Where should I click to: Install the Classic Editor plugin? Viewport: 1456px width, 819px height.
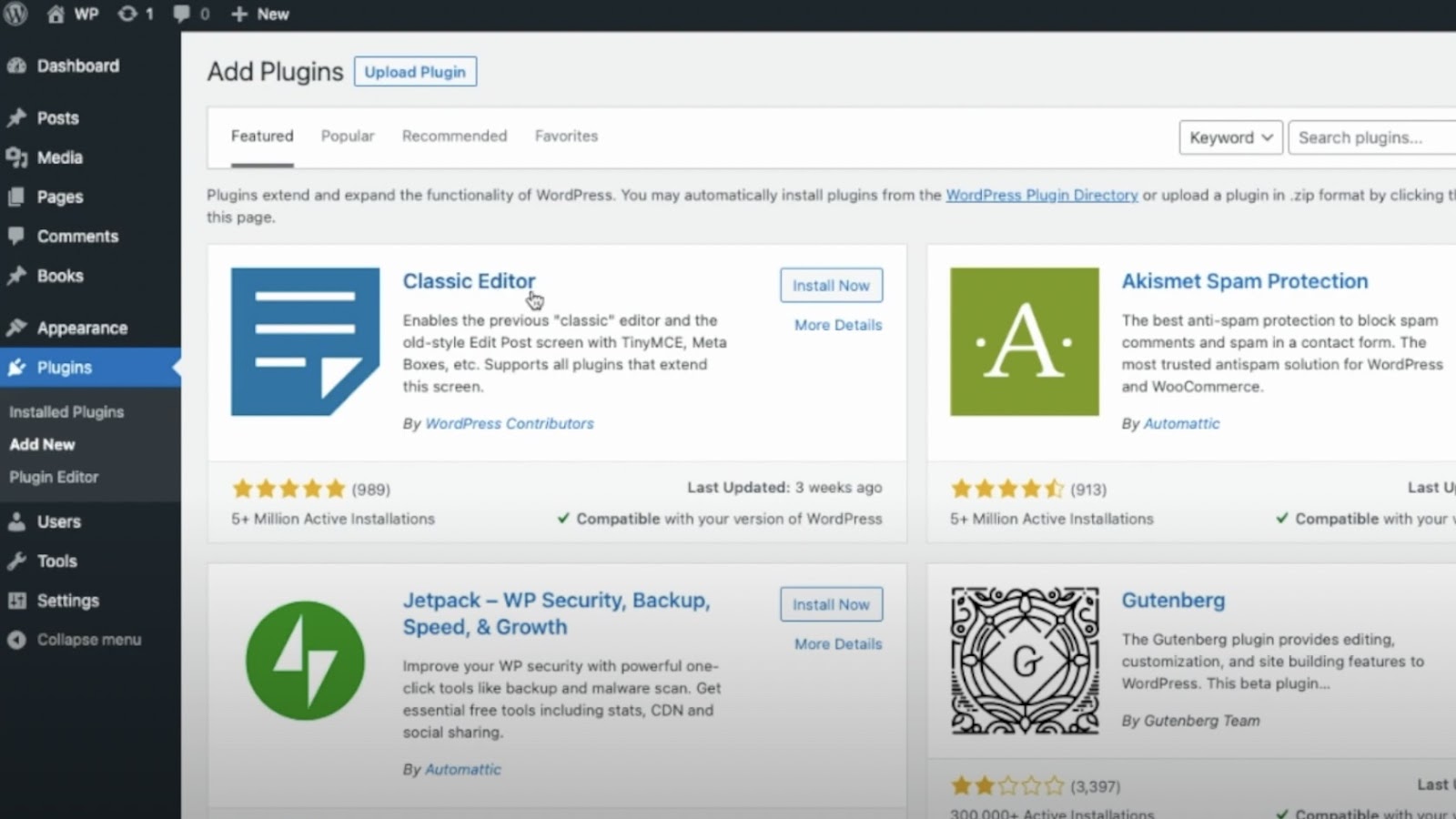tap(831, 285)
